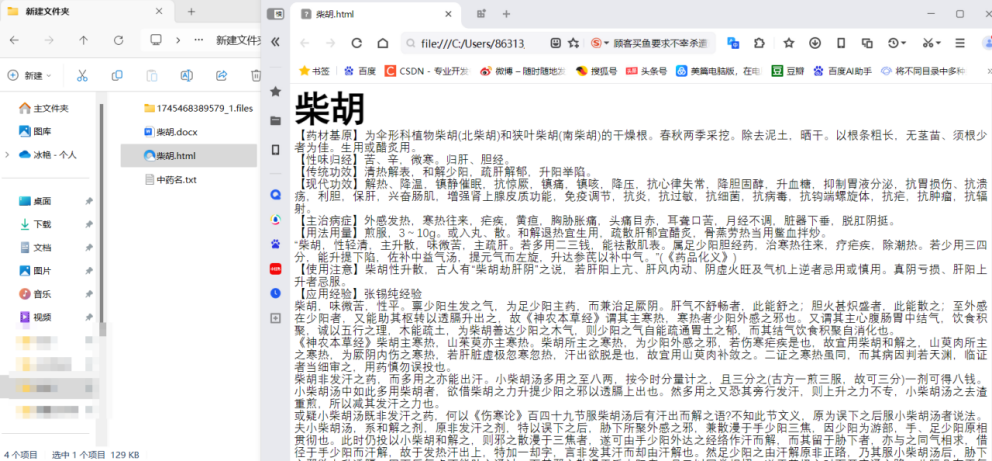Open 百度AI助手 bookmark
The image size is (992, 461).
[x=843, y=71]
